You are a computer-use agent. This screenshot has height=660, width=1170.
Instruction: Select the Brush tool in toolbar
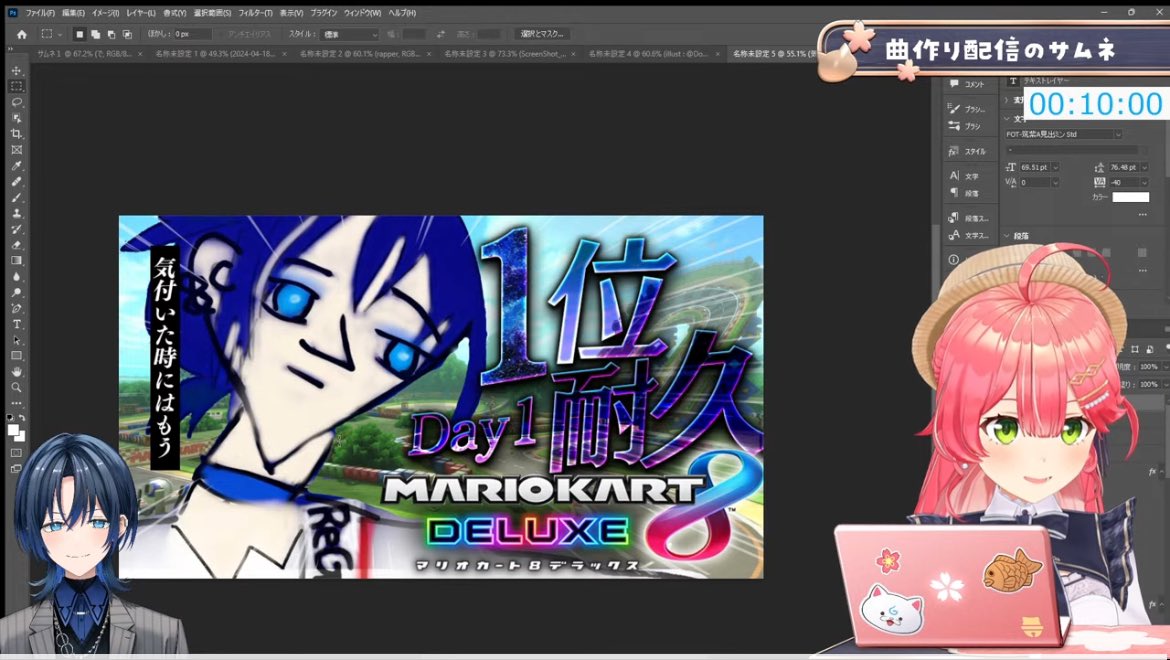coord(16,198)
